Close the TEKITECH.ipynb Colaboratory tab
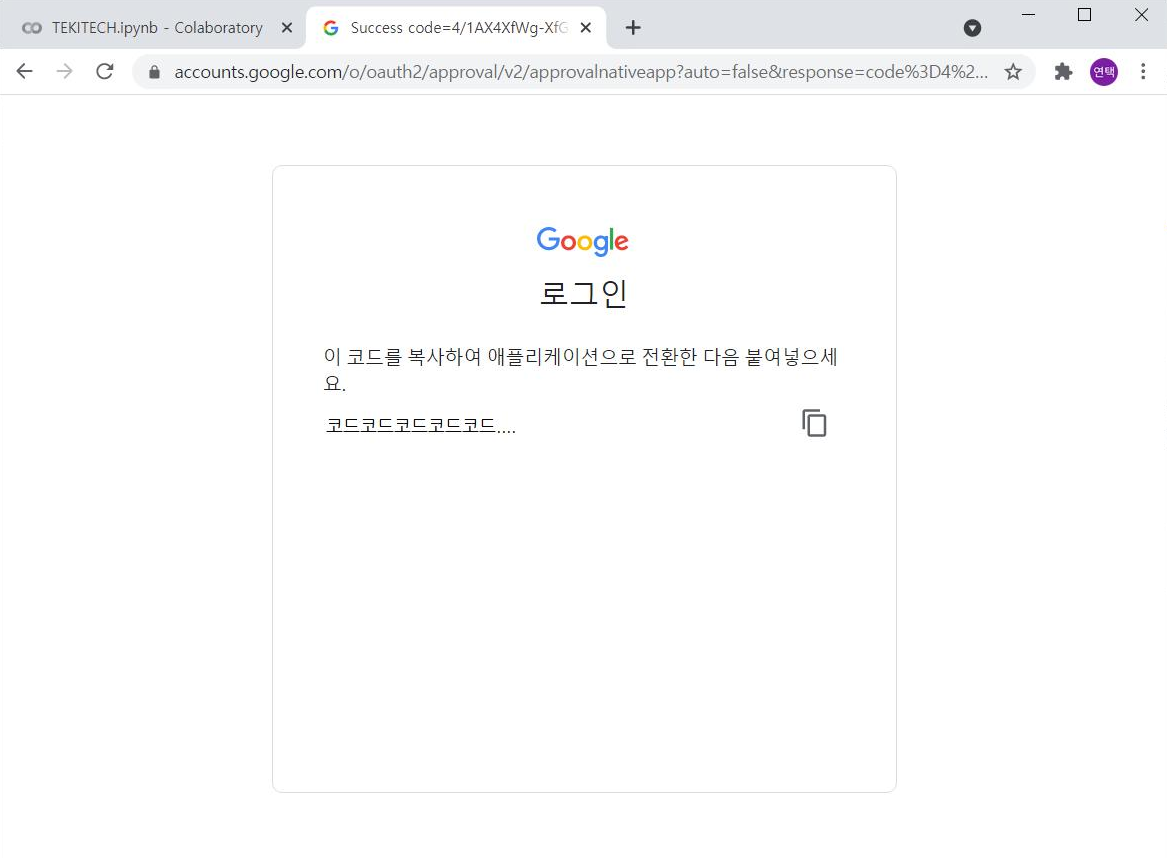The image size is (1167, 858). pos(287,28)
